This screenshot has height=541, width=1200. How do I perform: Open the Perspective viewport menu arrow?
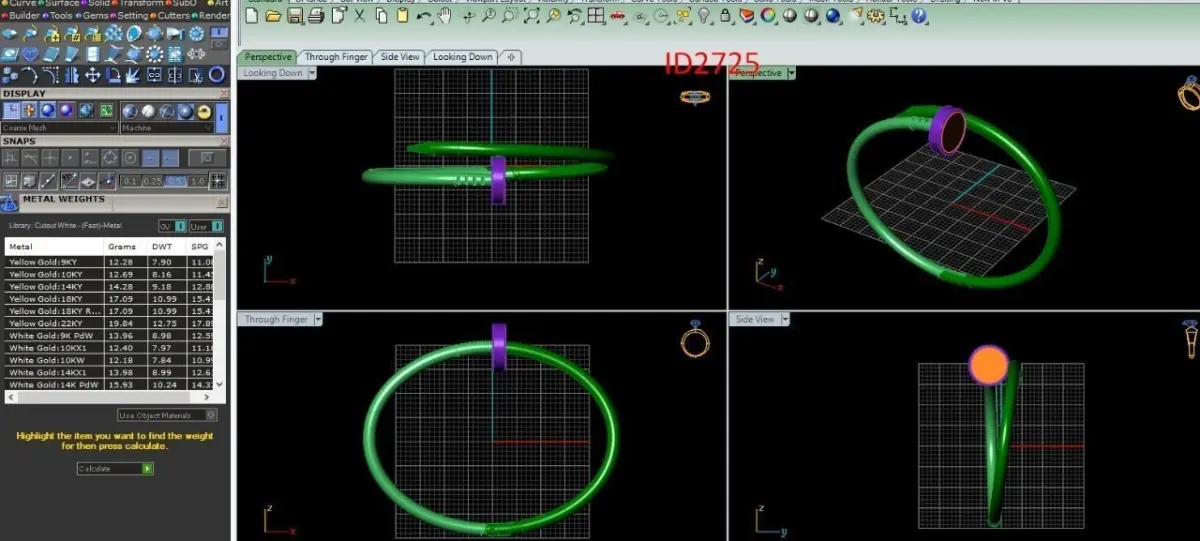click(x=792, y=73)
